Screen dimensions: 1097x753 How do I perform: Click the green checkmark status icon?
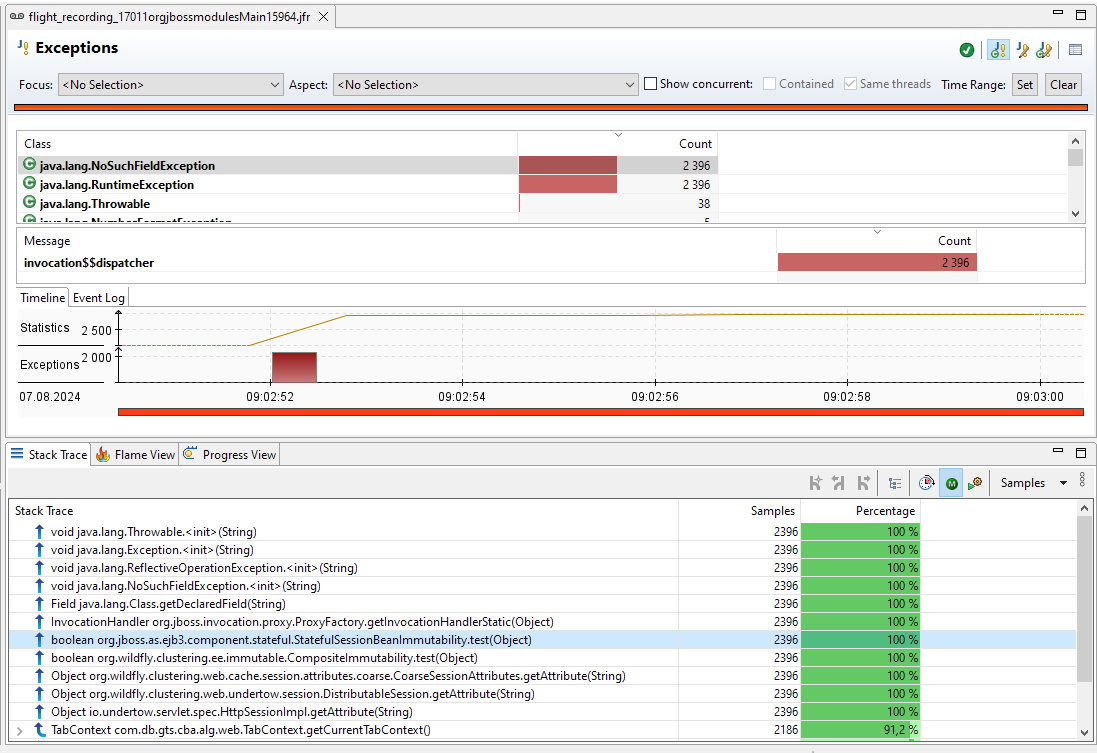[x=967, y=50]
